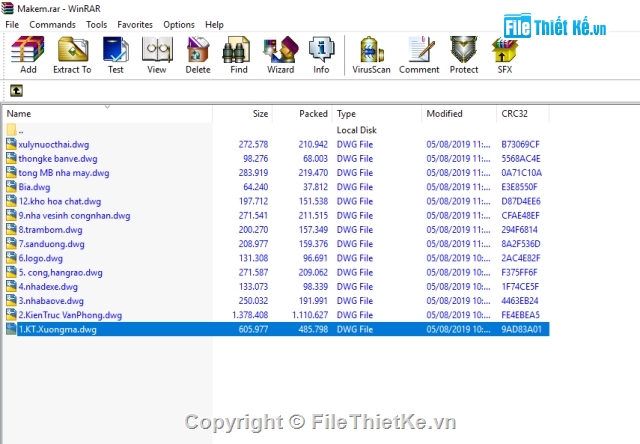
Task: Click the parent folder '..' icon
Action: click(x=11, y=130)
